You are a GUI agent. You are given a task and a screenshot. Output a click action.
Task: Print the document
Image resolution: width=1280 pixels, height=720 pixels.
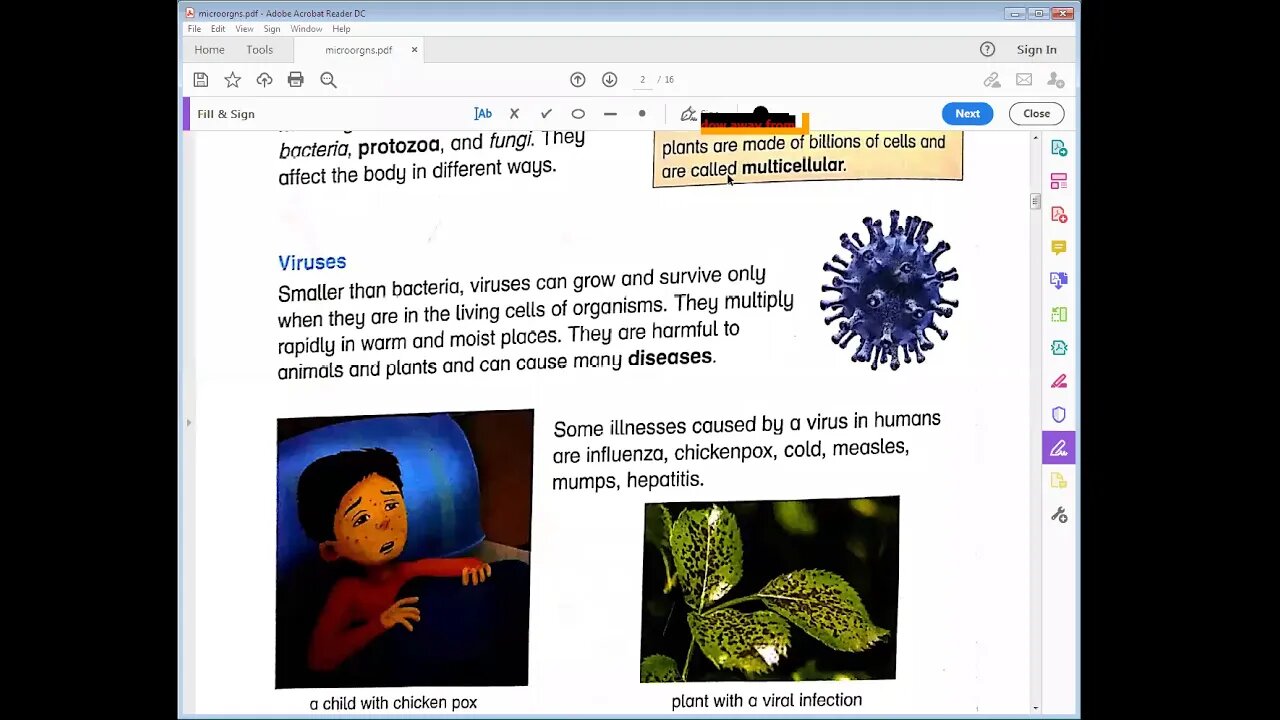click(x=296, y=80)
